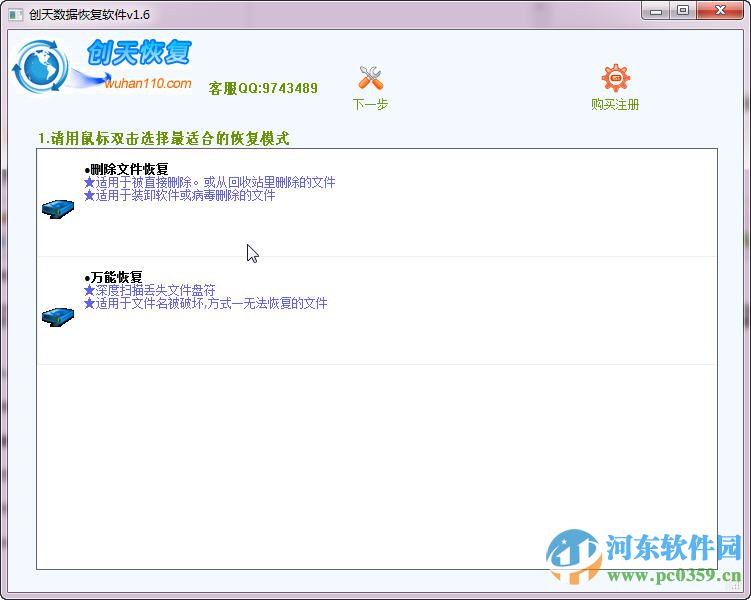The width and height of the screenshot is (751, 600).
Task: Open the 购买注册 link
Action: coord(615,104)
